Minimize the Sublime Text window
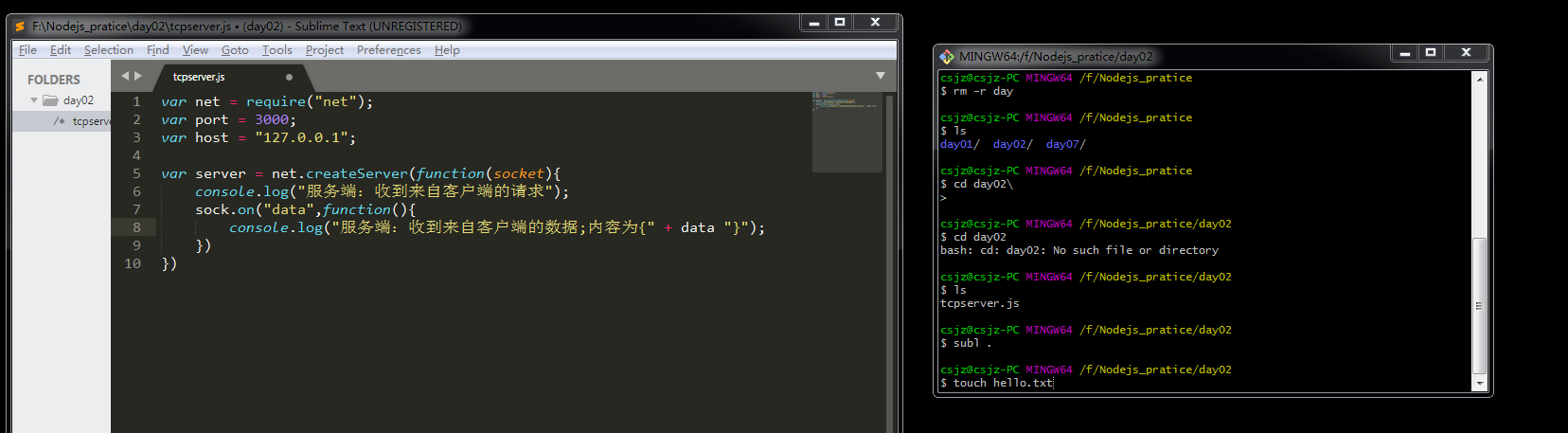Viewport: 1568px width, 433px height. click(x=813, y=23)
